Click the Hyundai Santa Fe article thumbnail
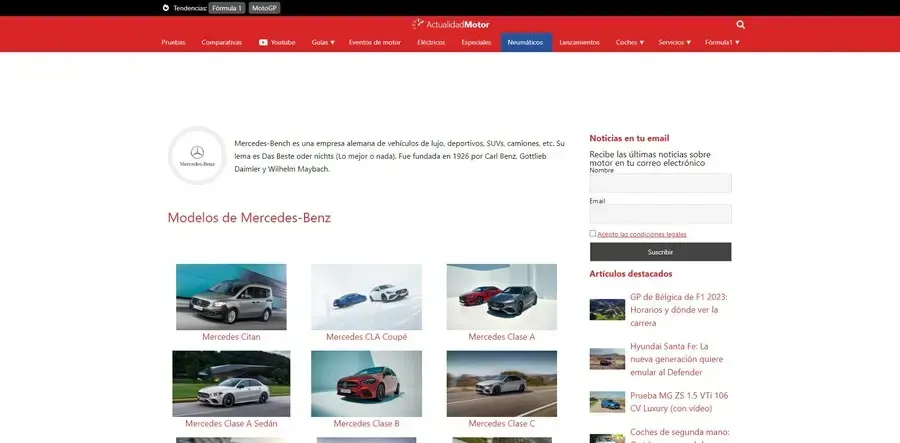The height and width of the screenshot is (443, 900). click(607, 359)
